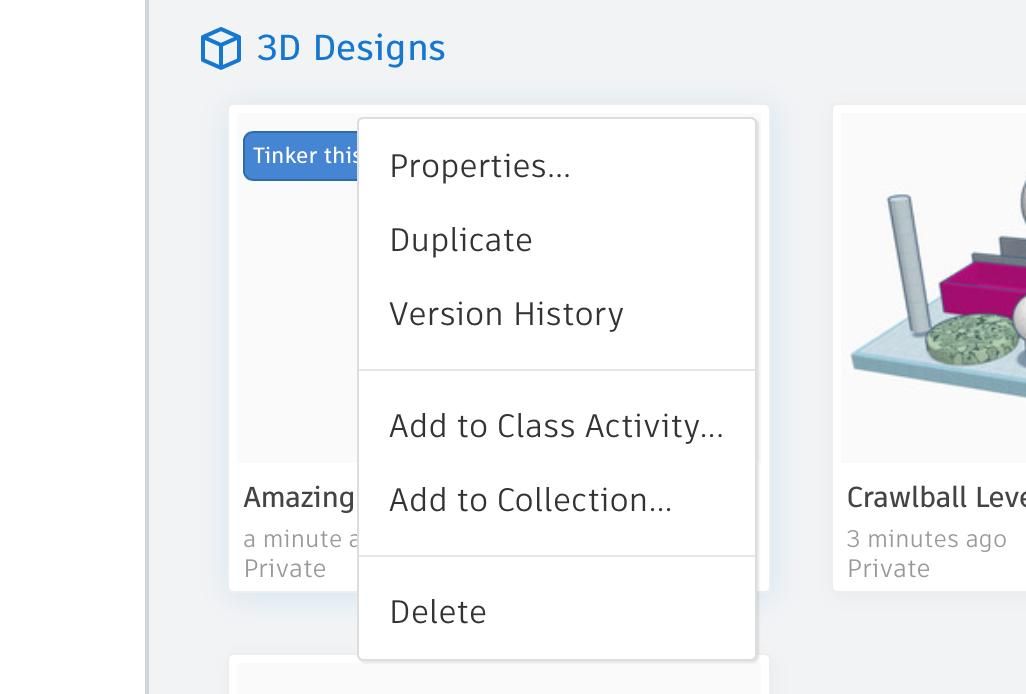Click the 3D Designs cube icon
Image resolution: width=1026 pixels, height=694 pixels.
point(221,48)
